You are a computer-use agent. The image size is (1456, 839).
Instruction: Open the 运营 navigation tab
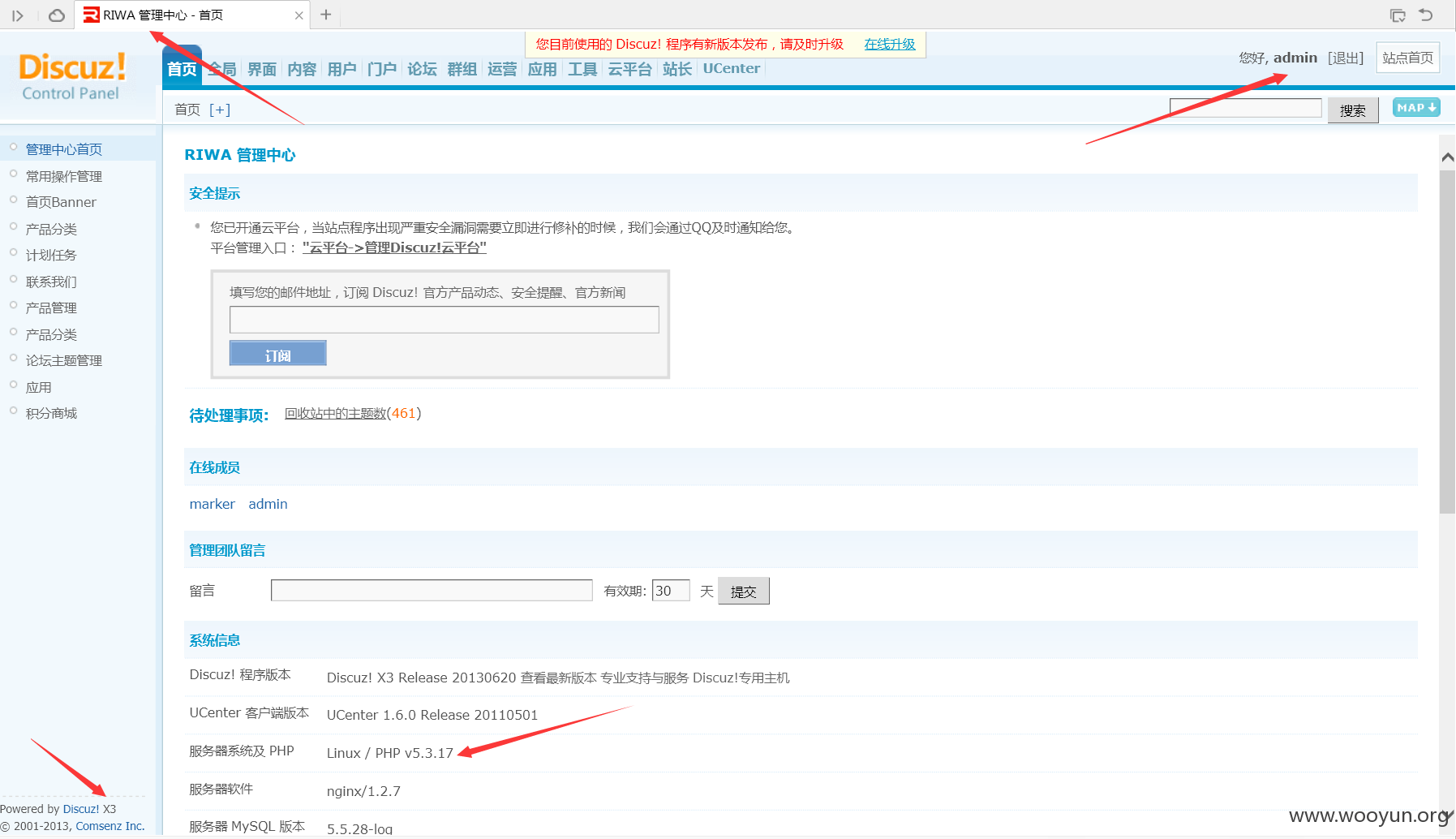[x=502, y=69]
